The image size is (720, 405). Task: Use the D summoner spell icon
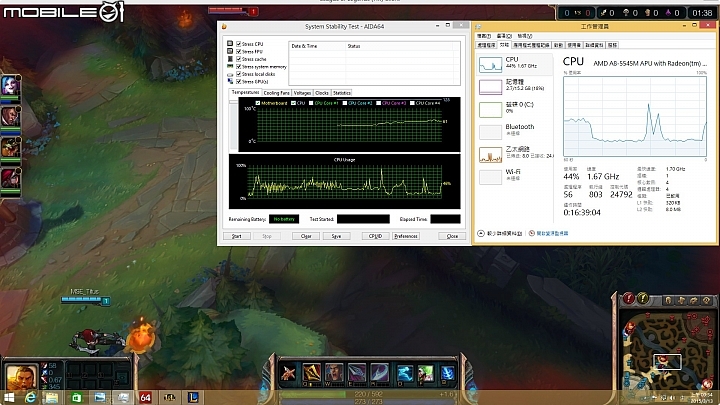coord(405,373)
